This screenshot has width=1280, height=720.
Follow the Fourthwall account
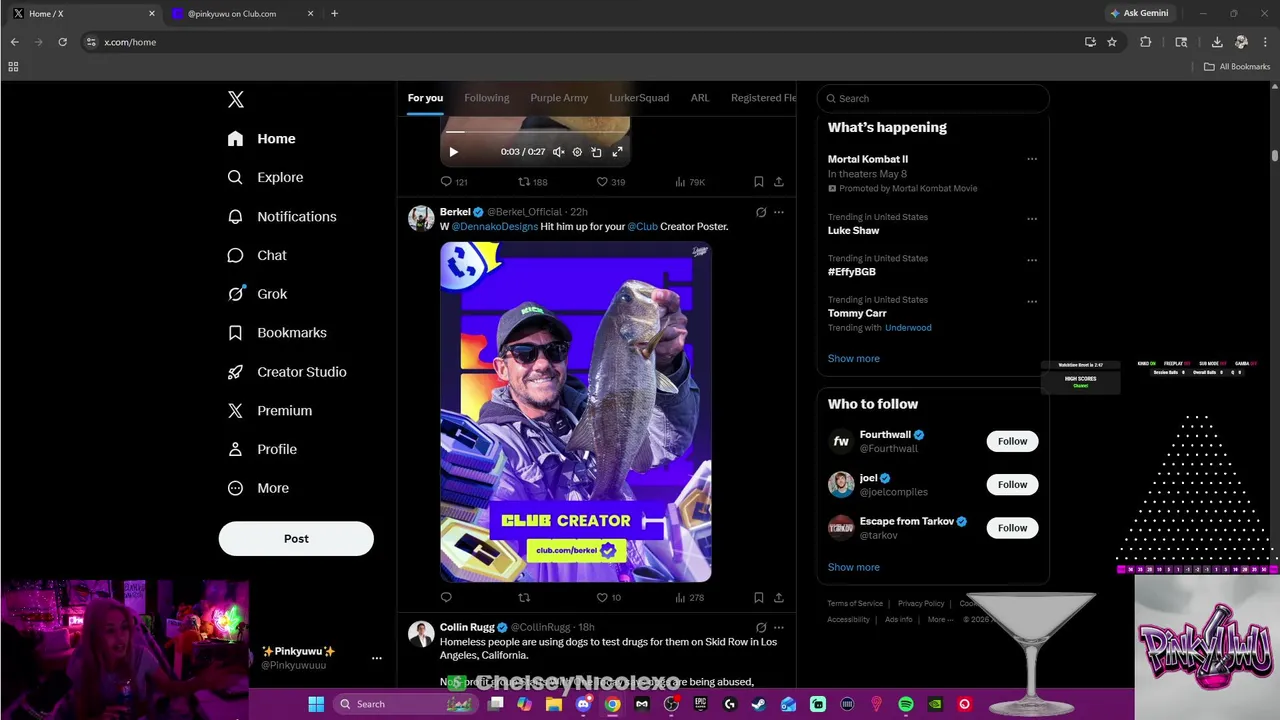[1012, 441]
